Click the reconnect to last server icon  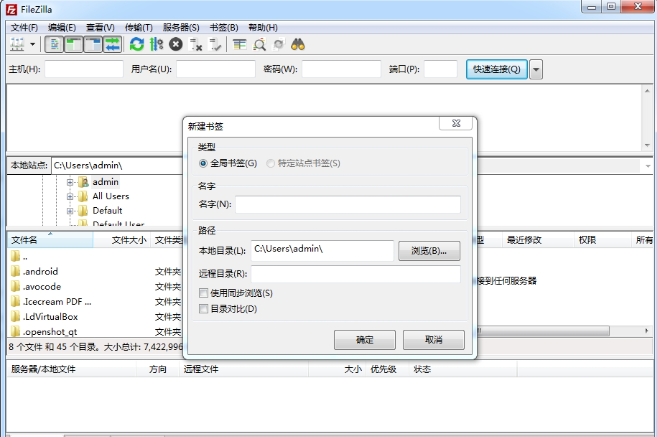pos(215,44)
